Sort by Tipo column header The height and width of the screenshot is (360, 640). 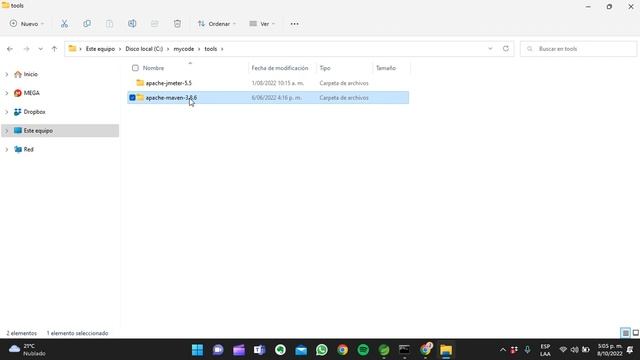325,68
